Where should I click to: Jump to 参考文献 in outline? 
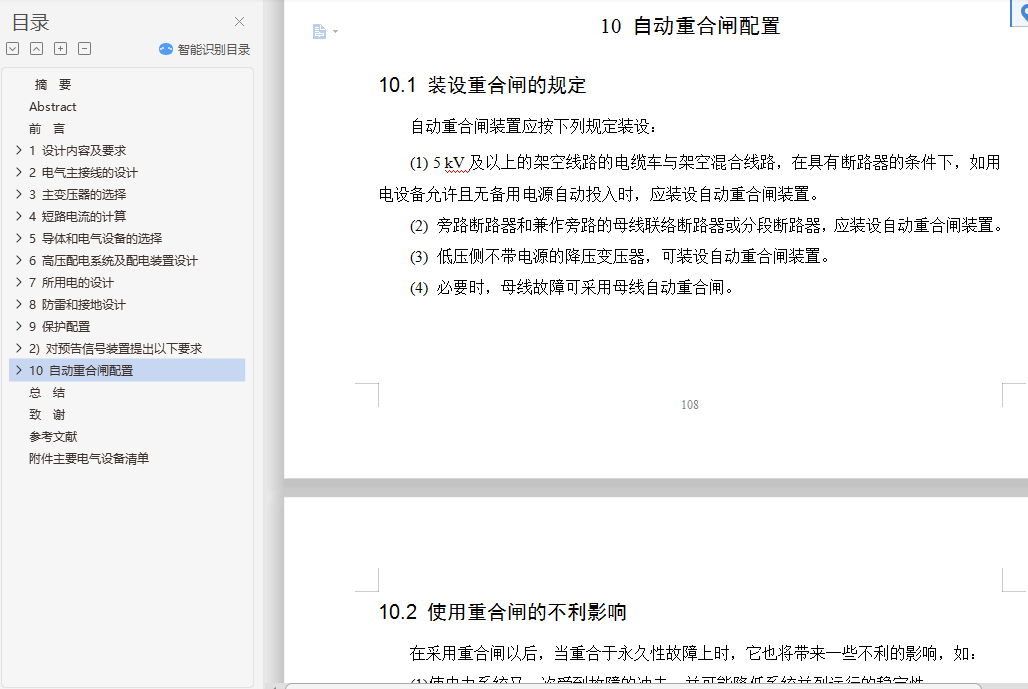coord(53,437)
